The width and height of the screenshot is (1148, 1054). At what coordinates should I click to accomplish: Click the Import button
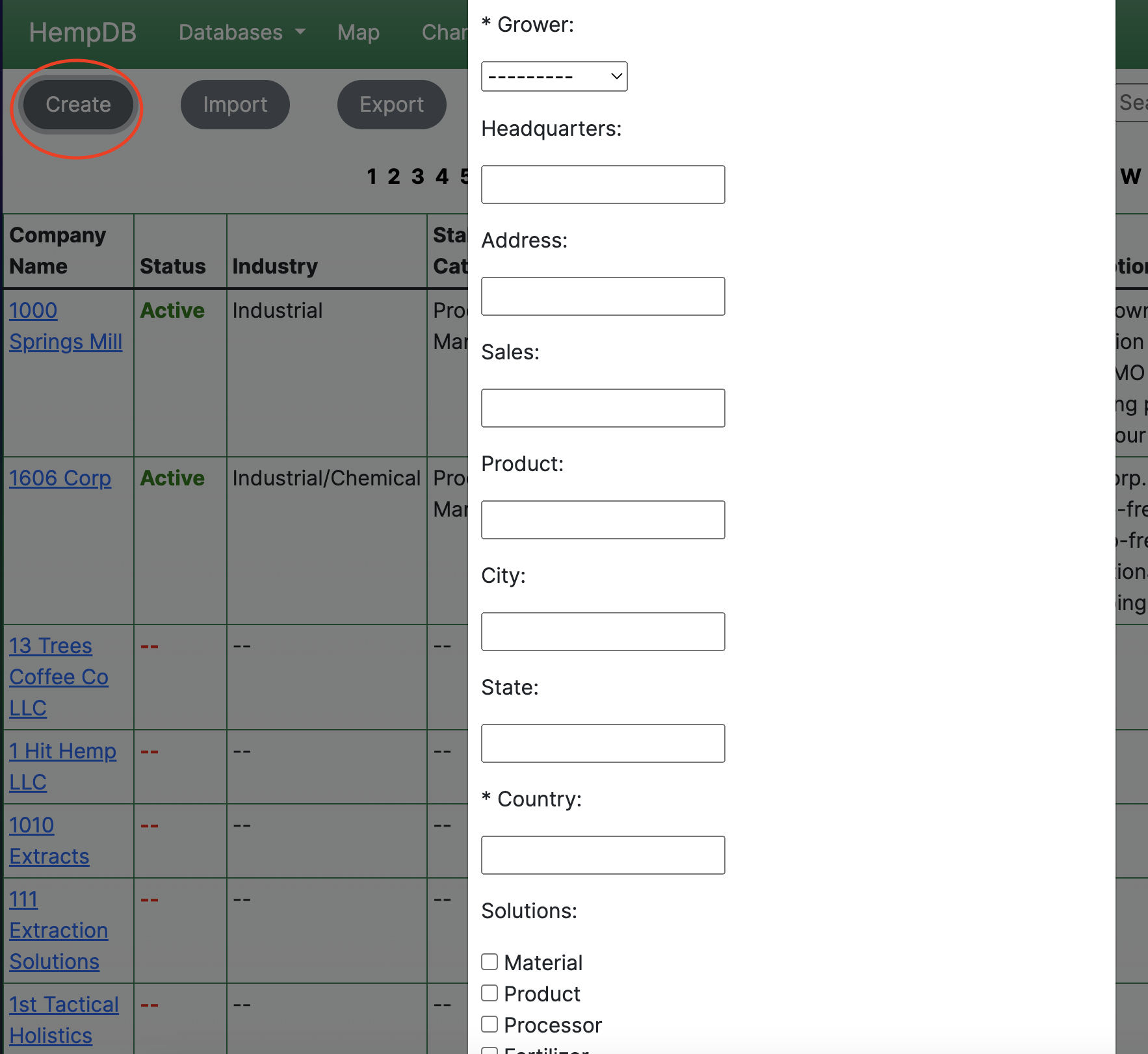pos(235,105)
